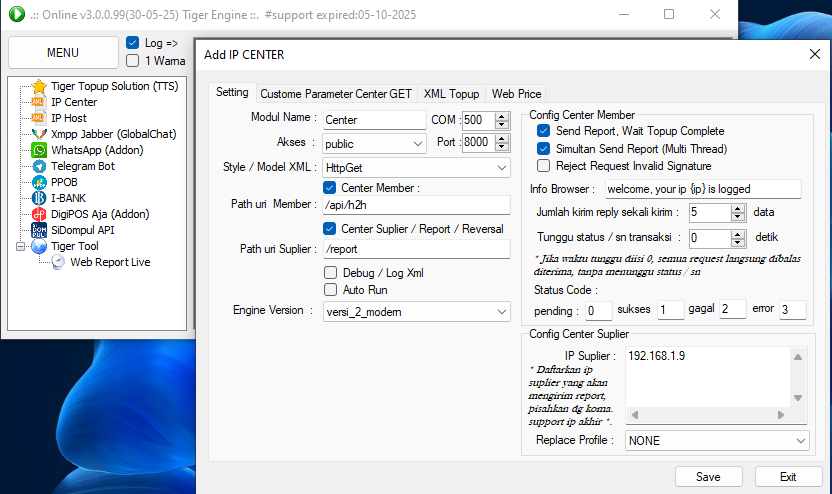Enable Reject Request Invalid Signature checkbox
The width and height of the screenshot is (832, 494).
(544, 165)
